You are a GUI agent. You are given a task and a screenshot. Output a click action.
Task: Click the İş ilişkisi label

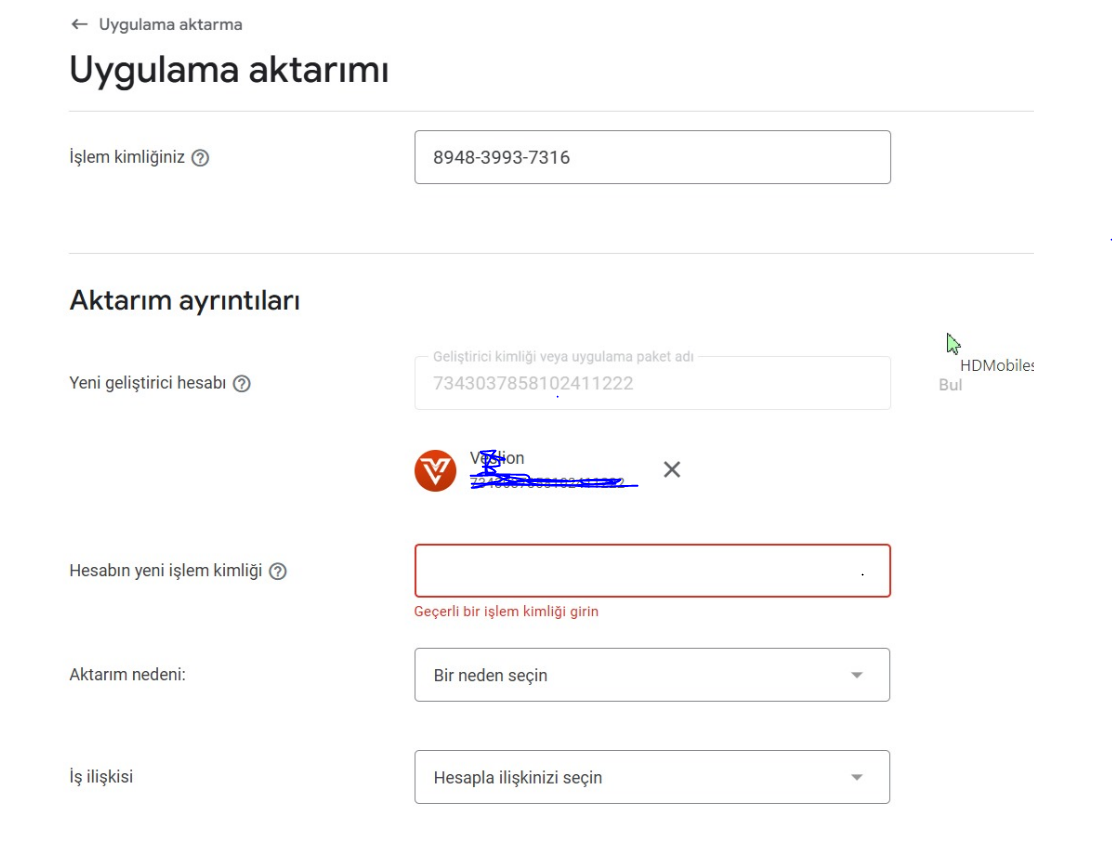101,776
